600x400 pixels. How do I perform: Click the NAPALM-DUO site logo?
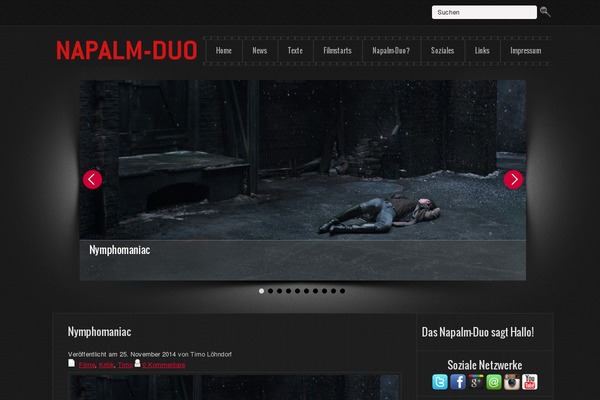(127, 51)
